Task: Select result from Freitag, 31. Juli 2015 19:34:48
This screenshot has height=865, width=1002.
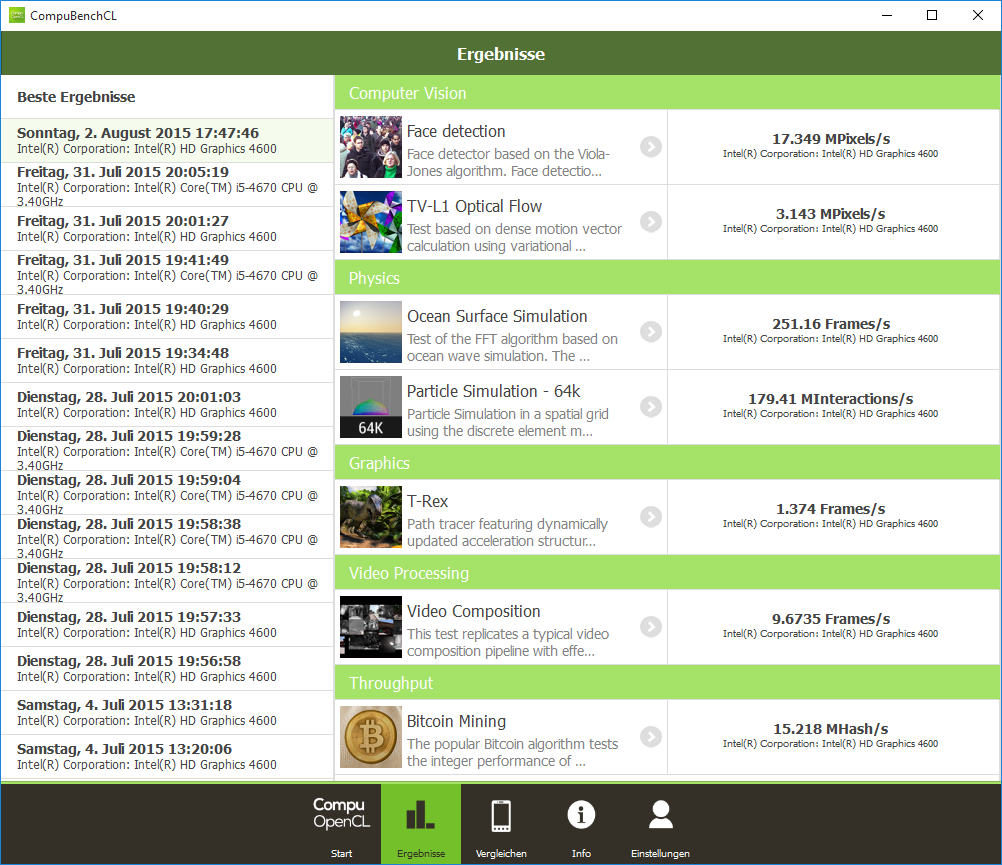Action: (x=167, y=361)
